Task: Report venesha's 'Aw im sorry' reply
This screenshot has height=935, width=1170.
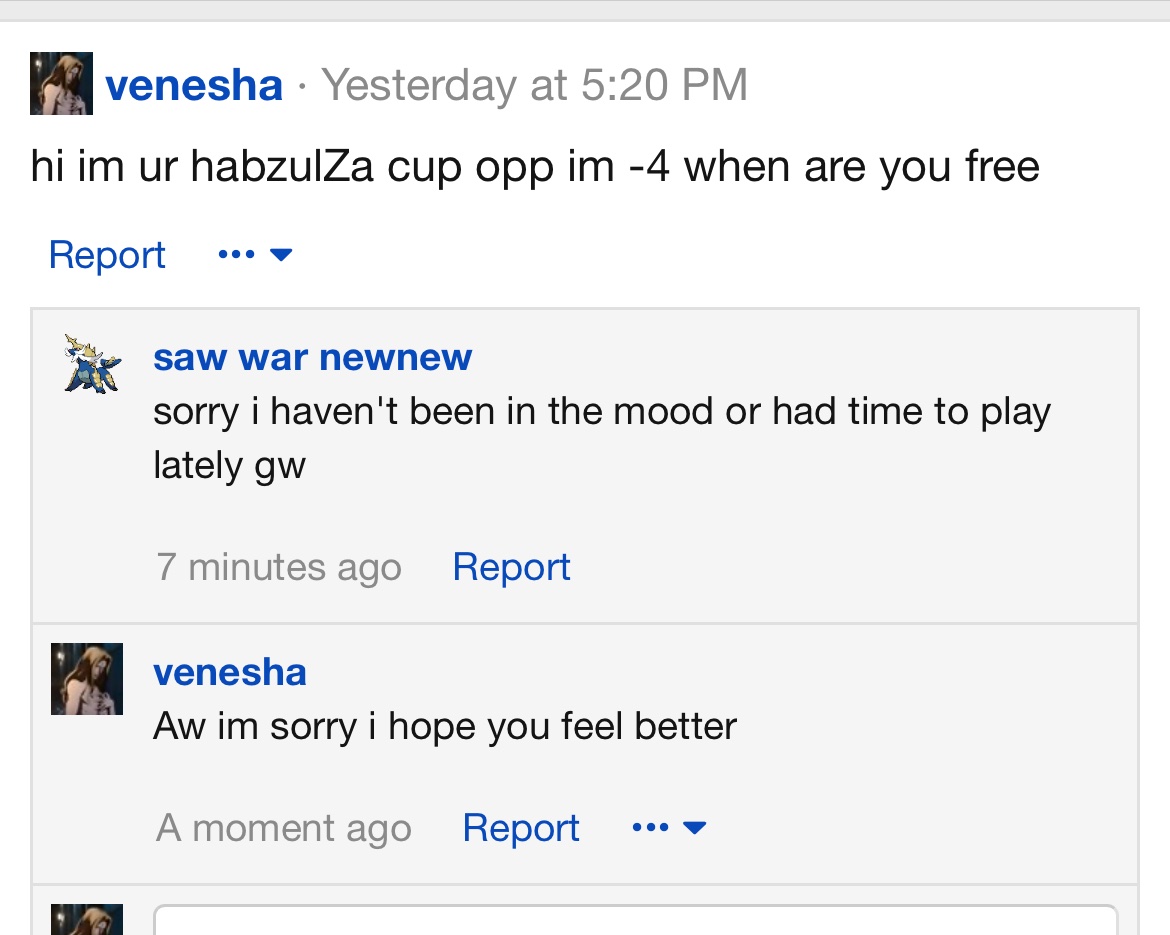Action: point(521,828)
